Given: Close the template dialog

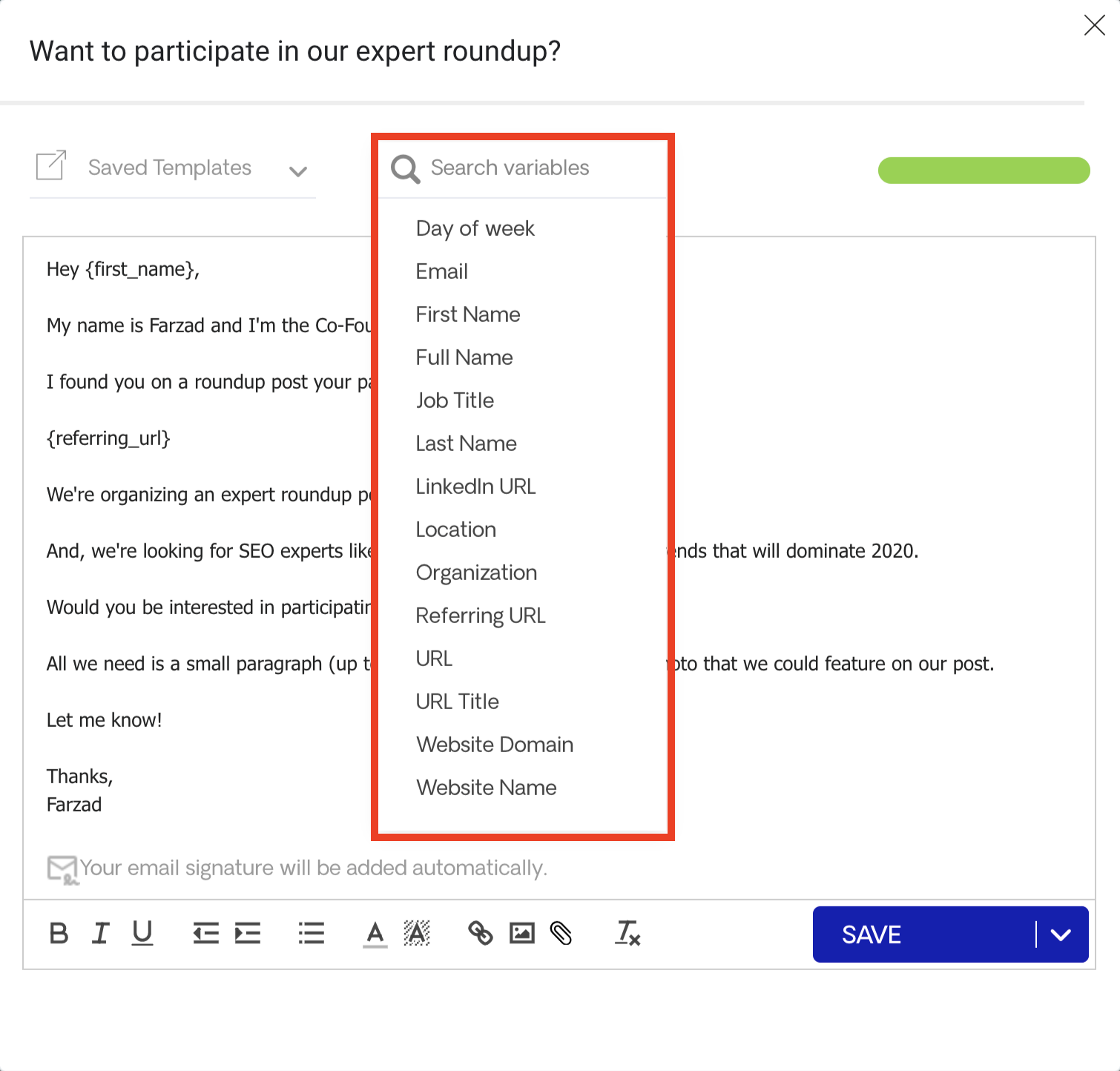Looking at the screenshot, I should tap(1094, 25).
